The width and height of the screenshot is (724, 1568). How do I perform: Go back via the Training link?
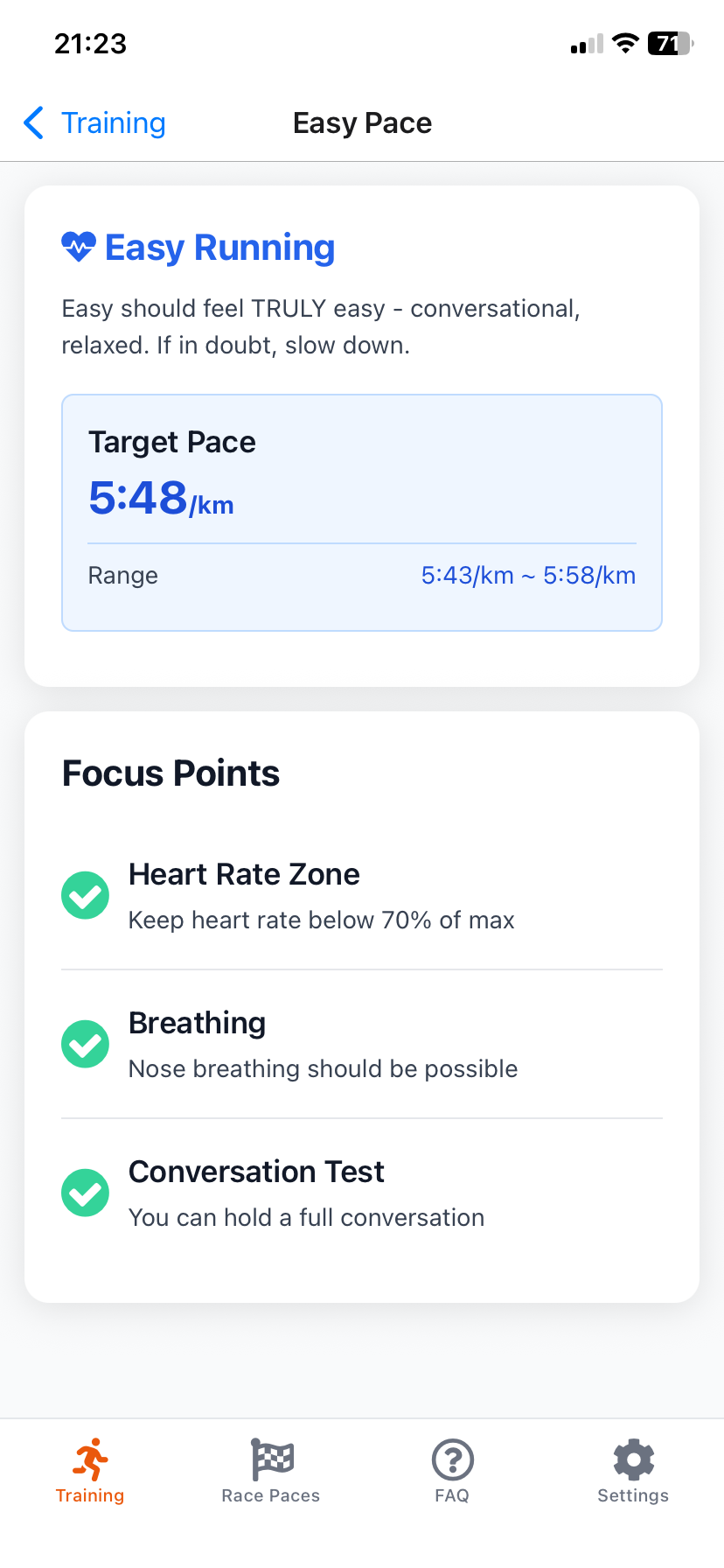point(114,123)
